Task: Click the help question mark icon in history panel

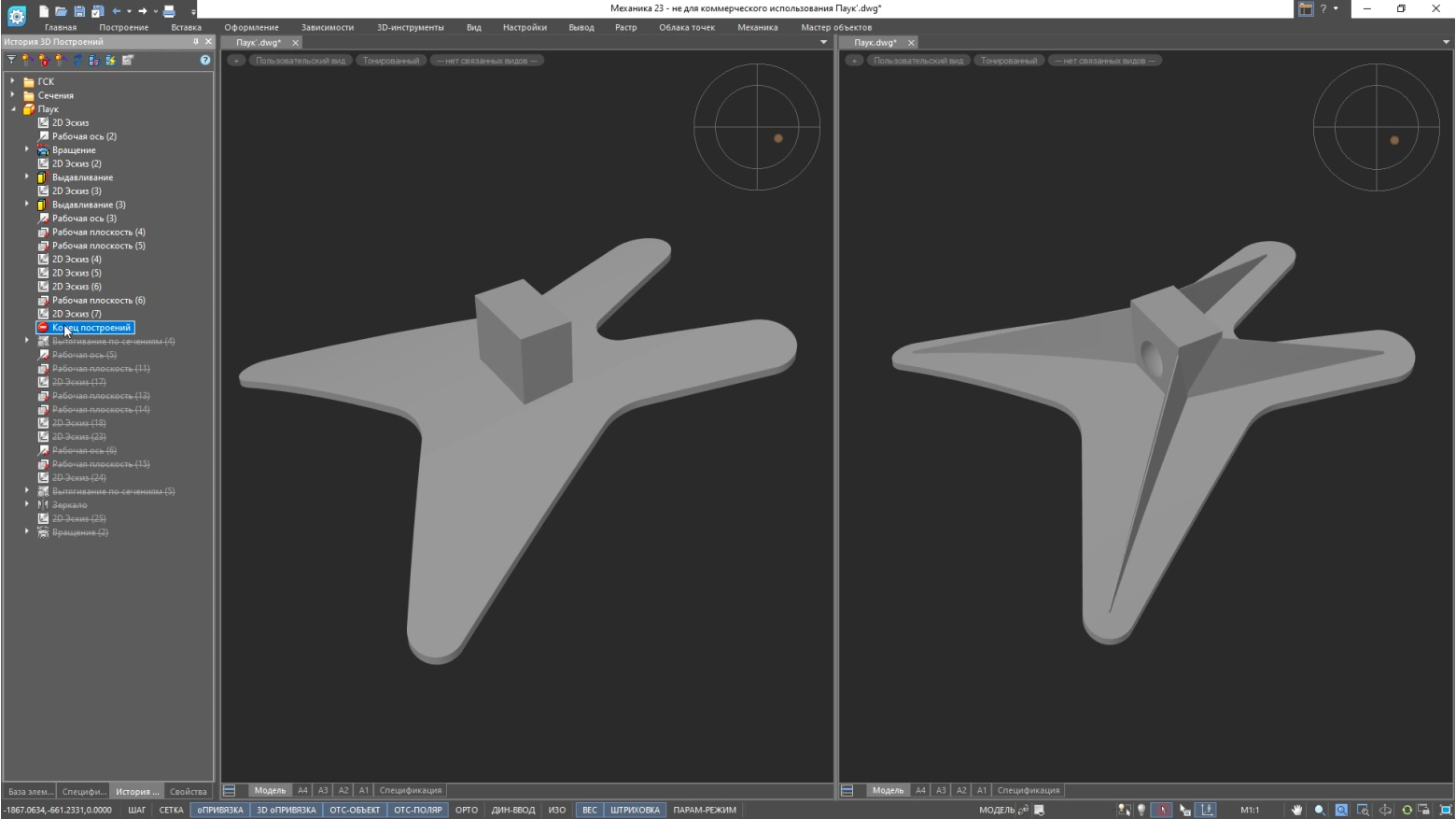Action: [205, 60]
